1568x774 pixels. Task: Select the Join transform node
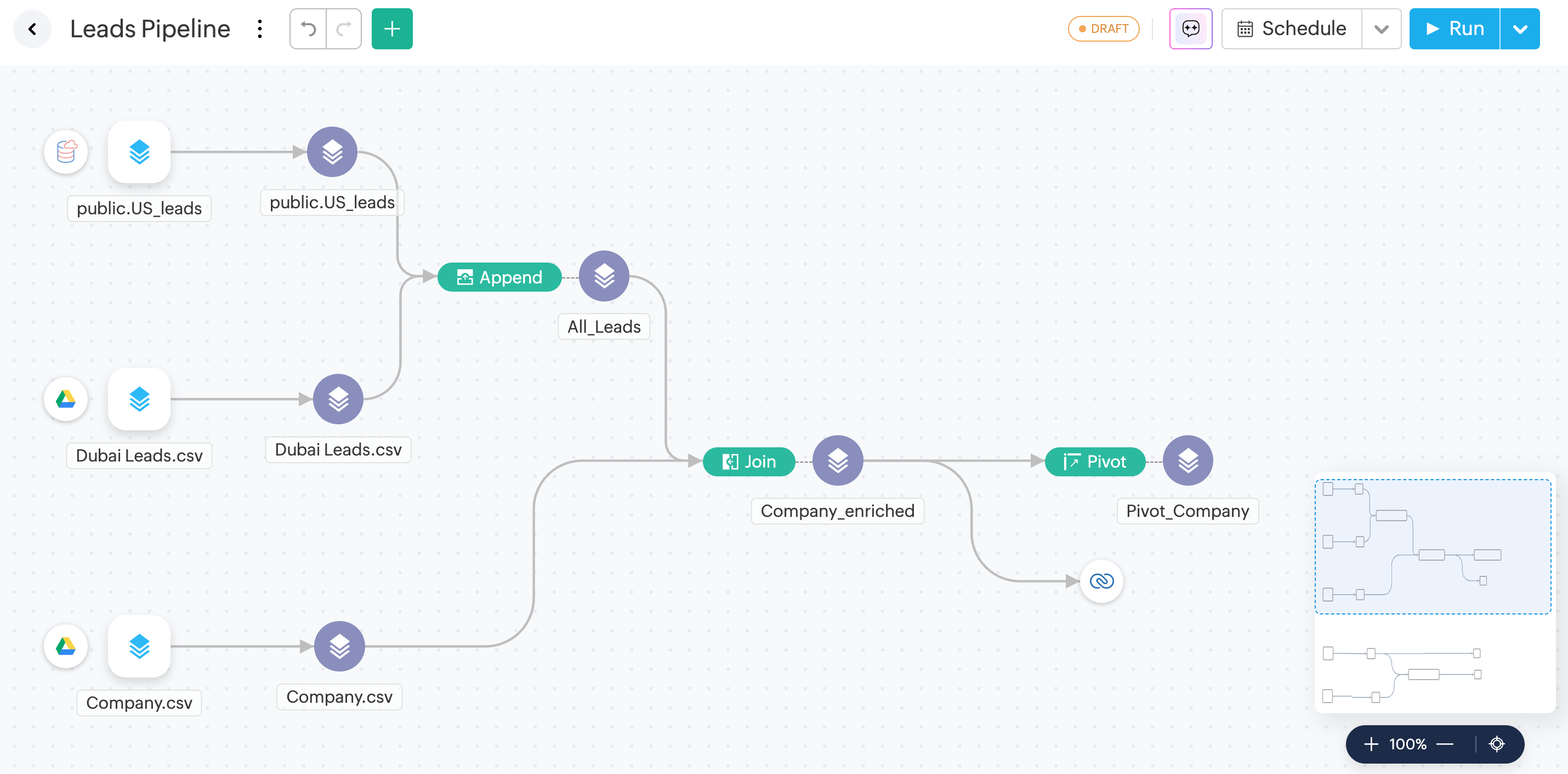(749, 462)
